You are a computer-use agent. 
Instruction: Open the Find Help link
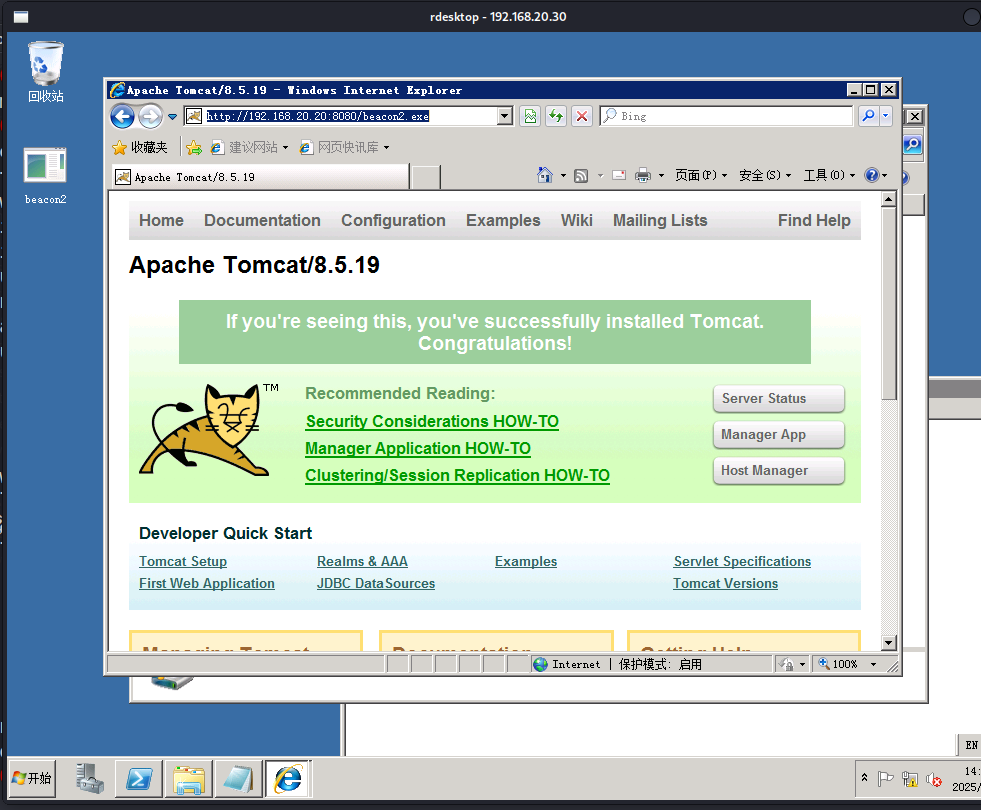tap(814, 220)
